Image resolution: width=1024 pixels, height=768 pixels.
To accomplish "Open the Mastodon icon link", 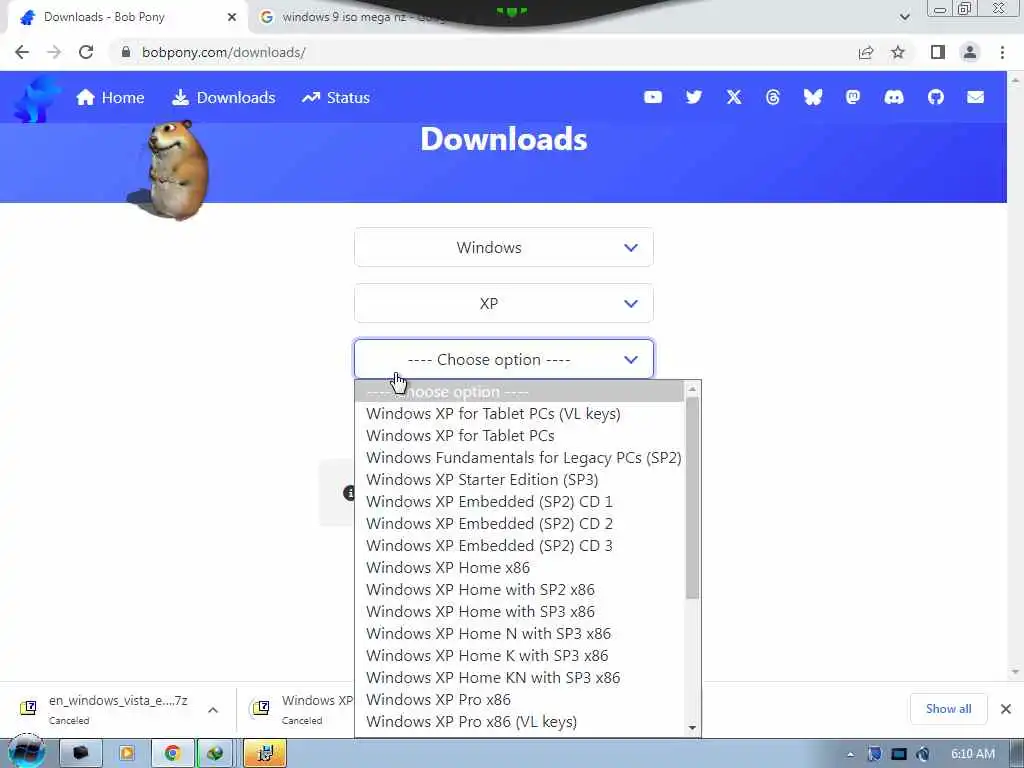I will point(852,97).
